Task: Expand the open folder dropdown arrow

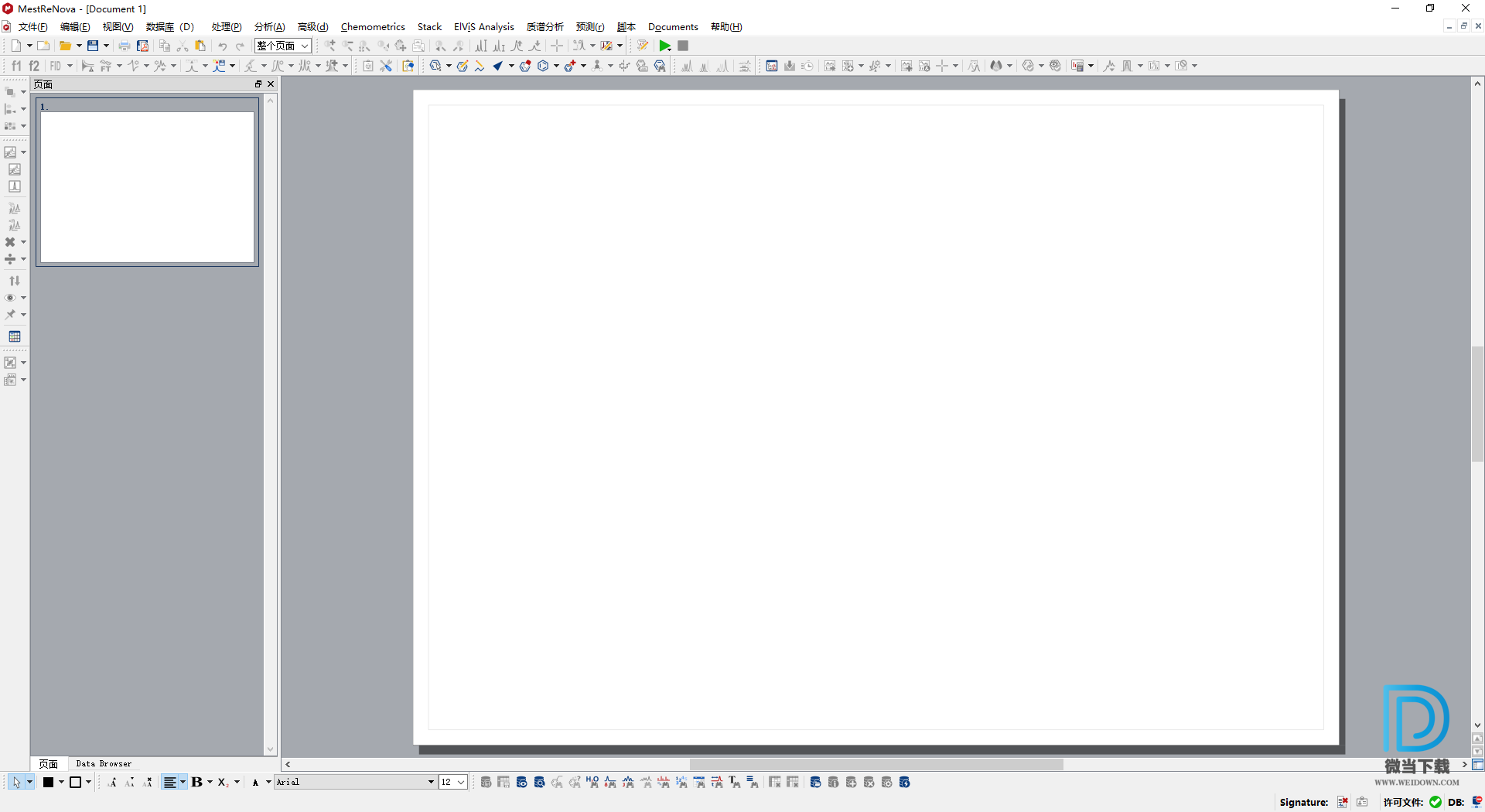Action: 79,46
